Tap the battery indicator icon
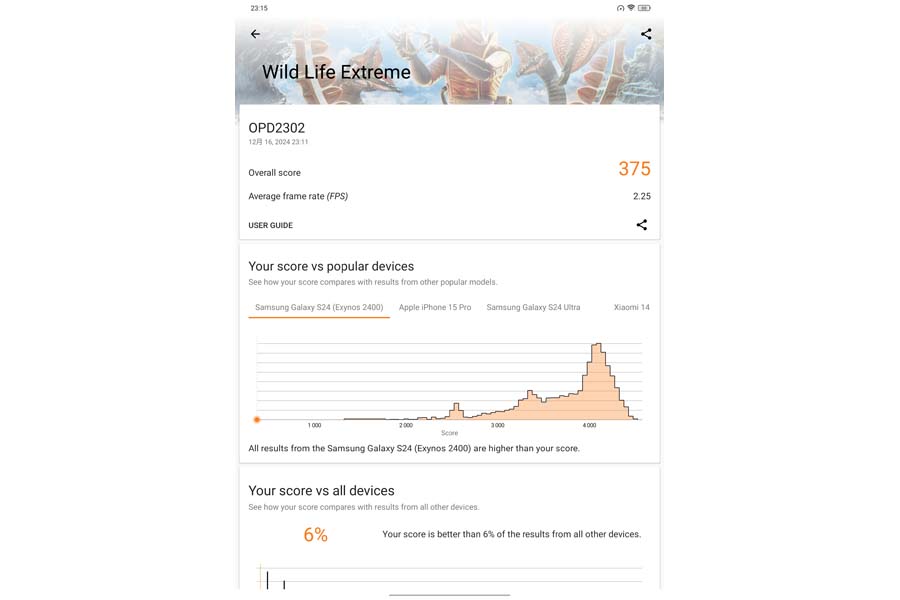900x600 pixels. (x=644, y=8)
